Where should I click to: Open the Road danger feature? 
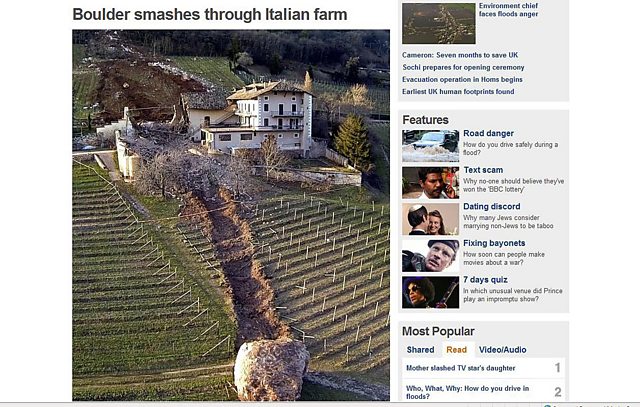(x=488, y=133)
